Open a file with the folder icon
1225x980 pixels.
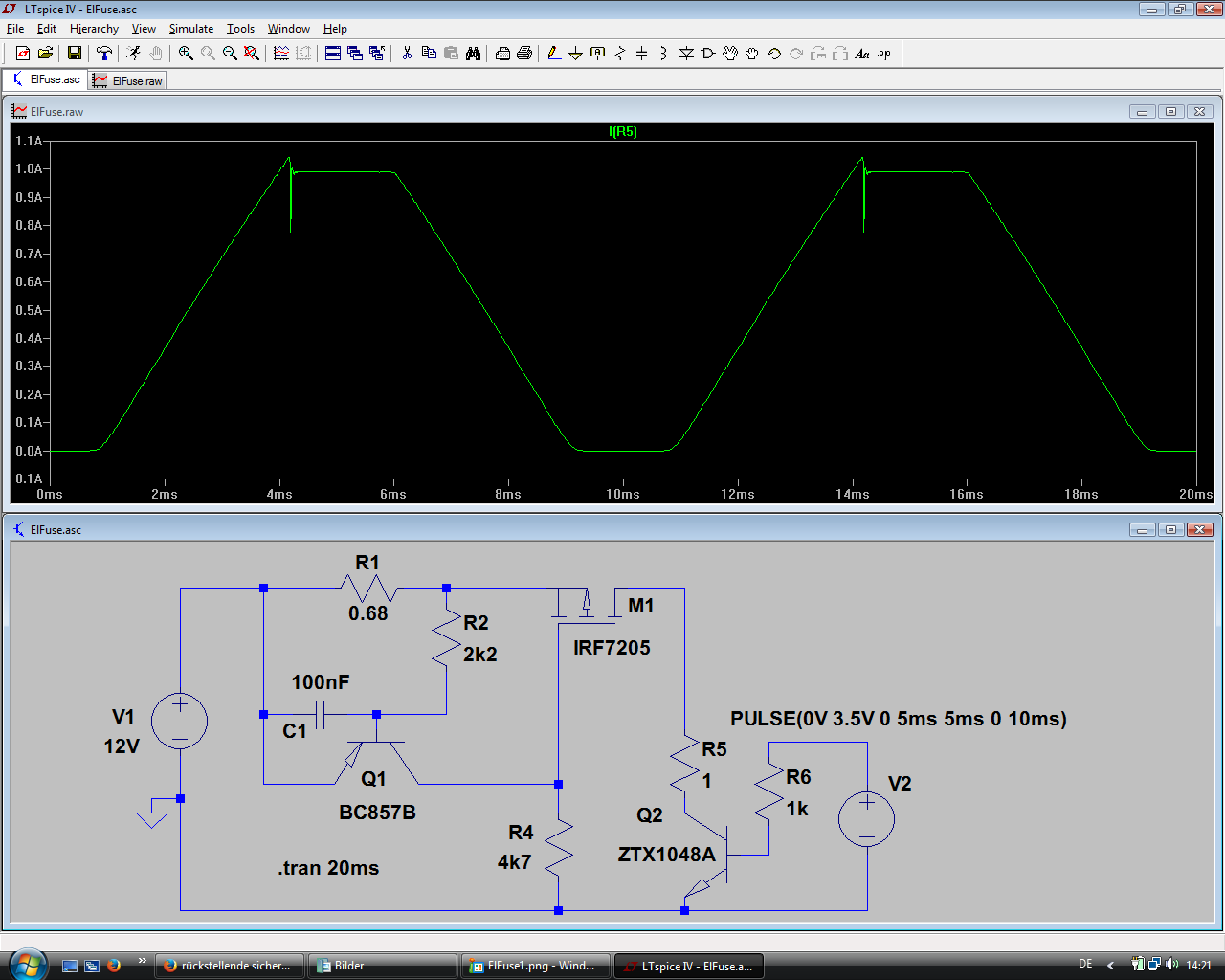(45, 54)
